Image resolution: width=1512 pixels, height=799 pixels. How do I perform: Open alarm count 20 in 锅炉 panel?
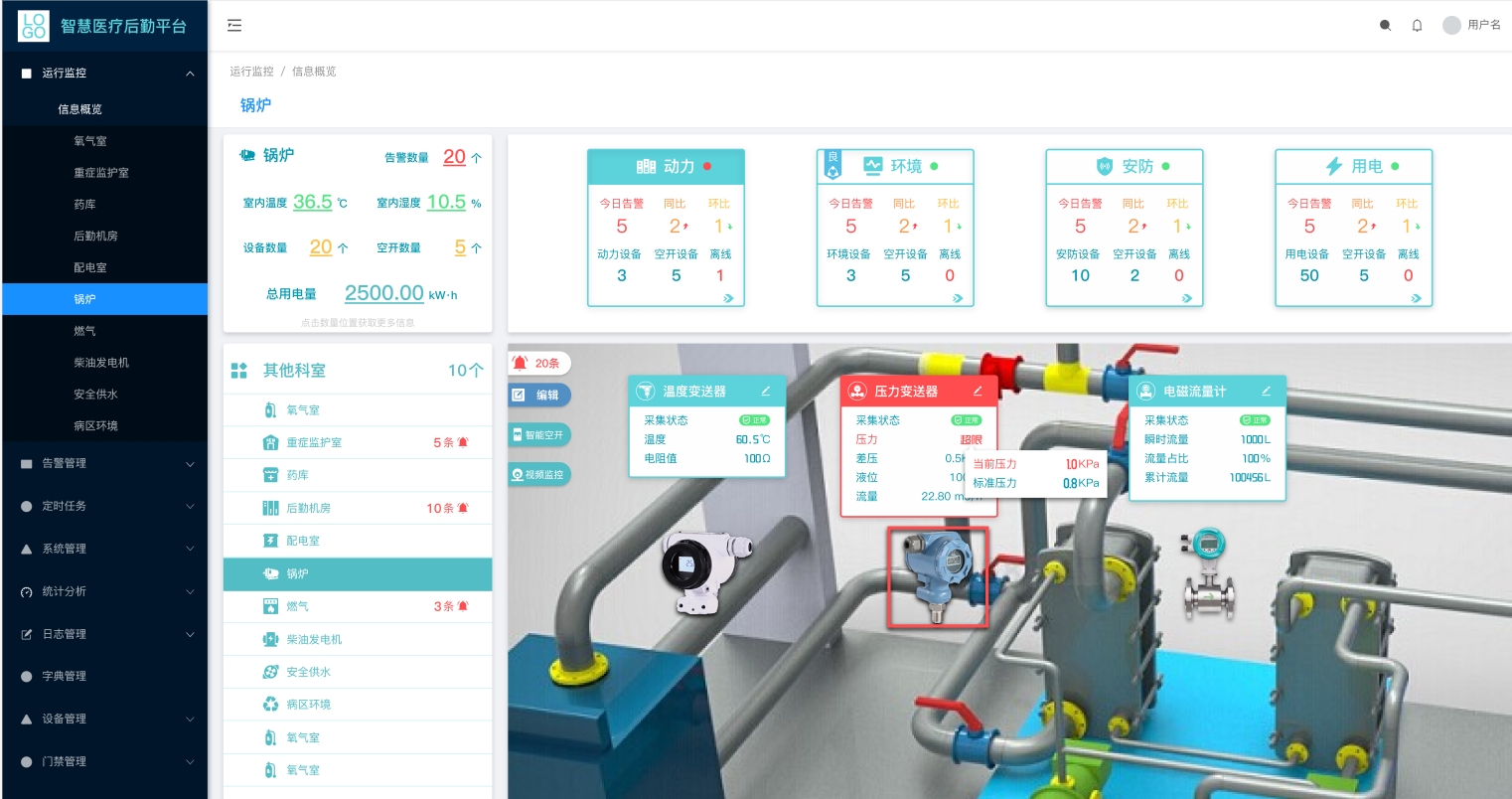pos(454,157)
